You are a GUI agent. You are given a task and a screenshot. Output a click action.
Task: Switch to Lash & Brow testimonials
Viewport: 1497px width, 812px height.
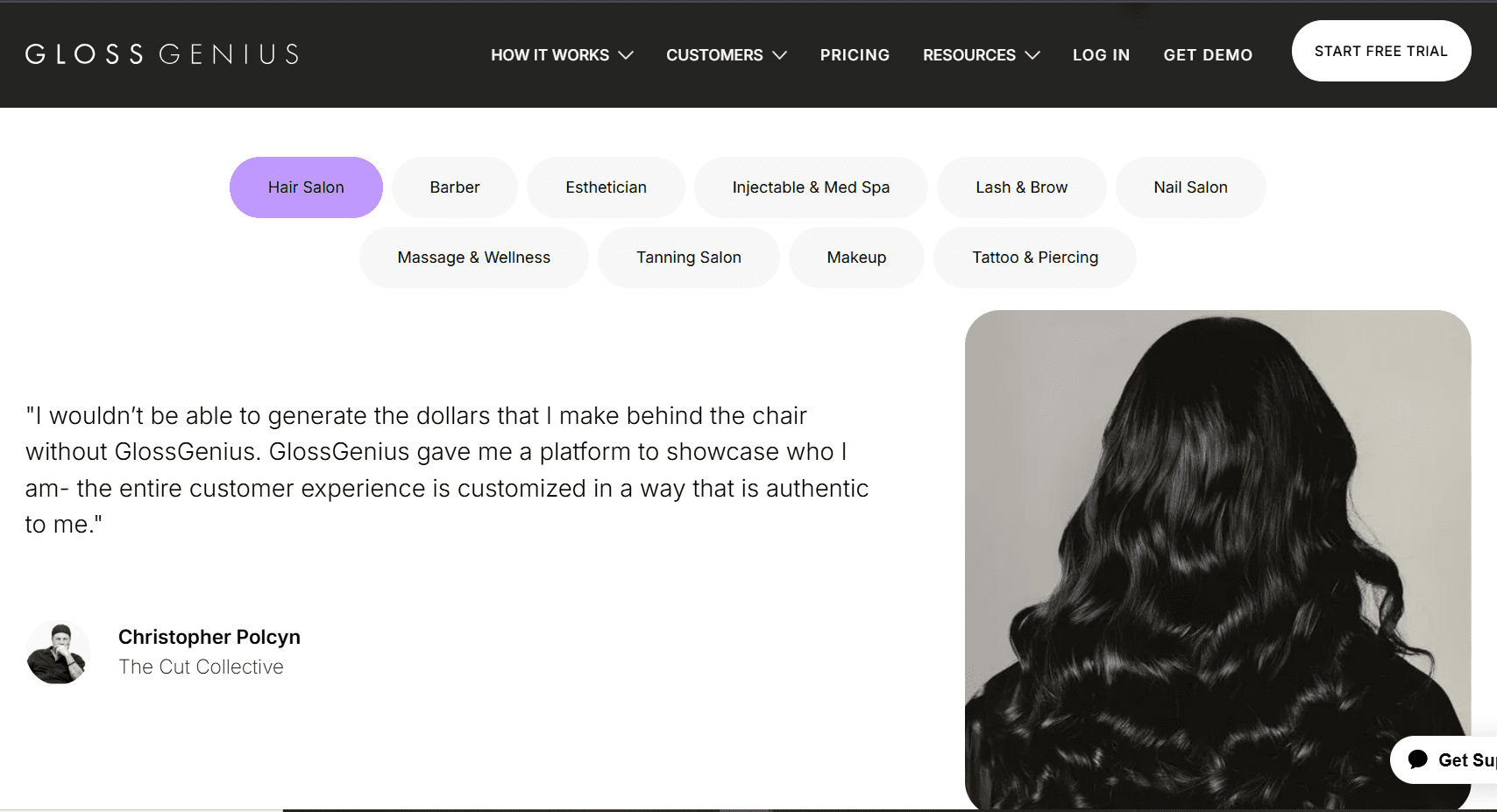point(1021,187)
